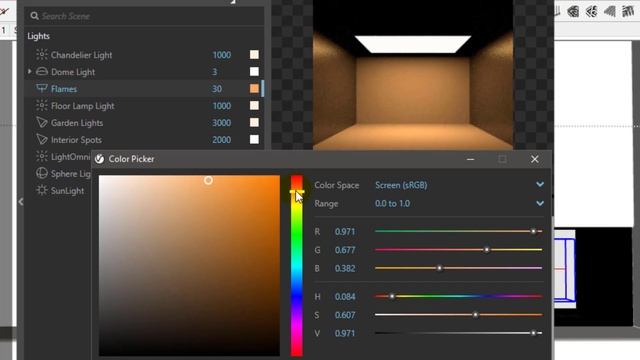
Task: Open Garden Lights color swatch
Action: click(x=254, y=122)
